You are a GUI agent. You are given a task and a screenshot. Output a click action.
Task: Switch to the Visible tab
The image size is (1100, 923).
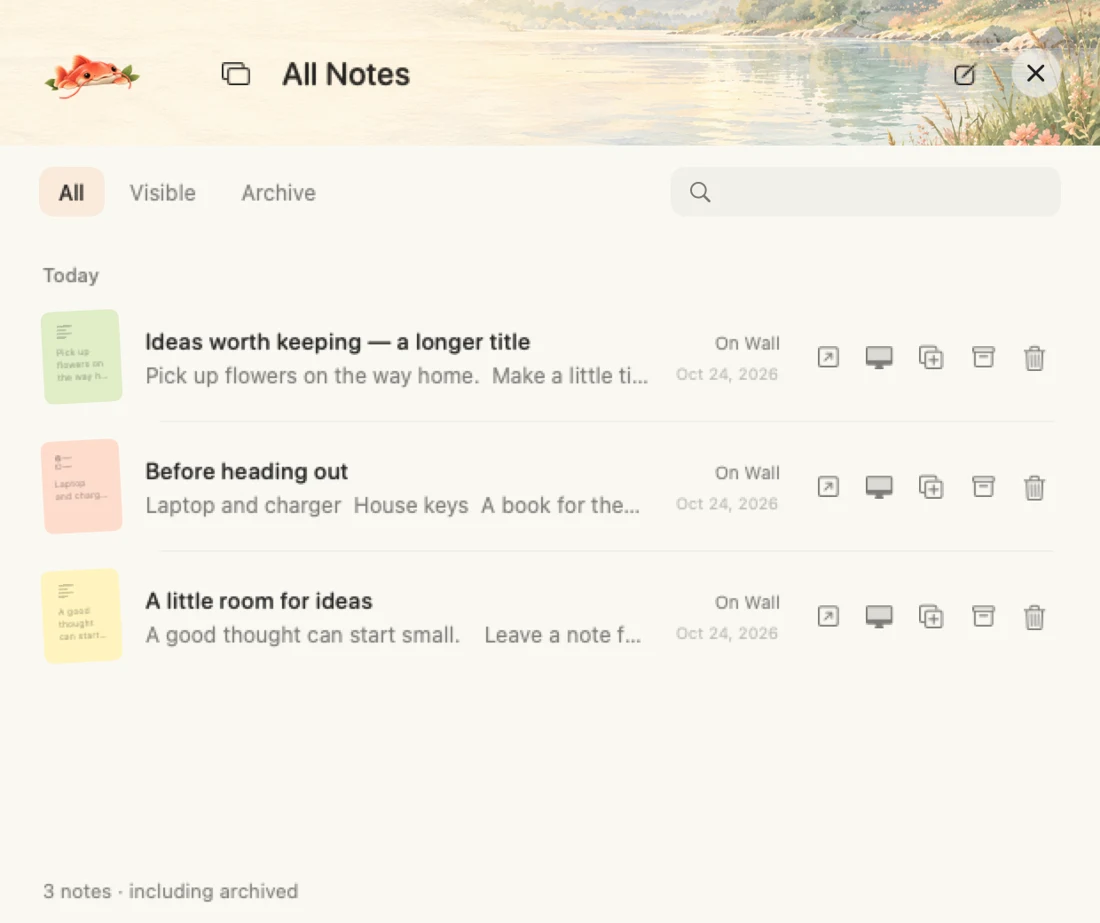coord(163,193)
